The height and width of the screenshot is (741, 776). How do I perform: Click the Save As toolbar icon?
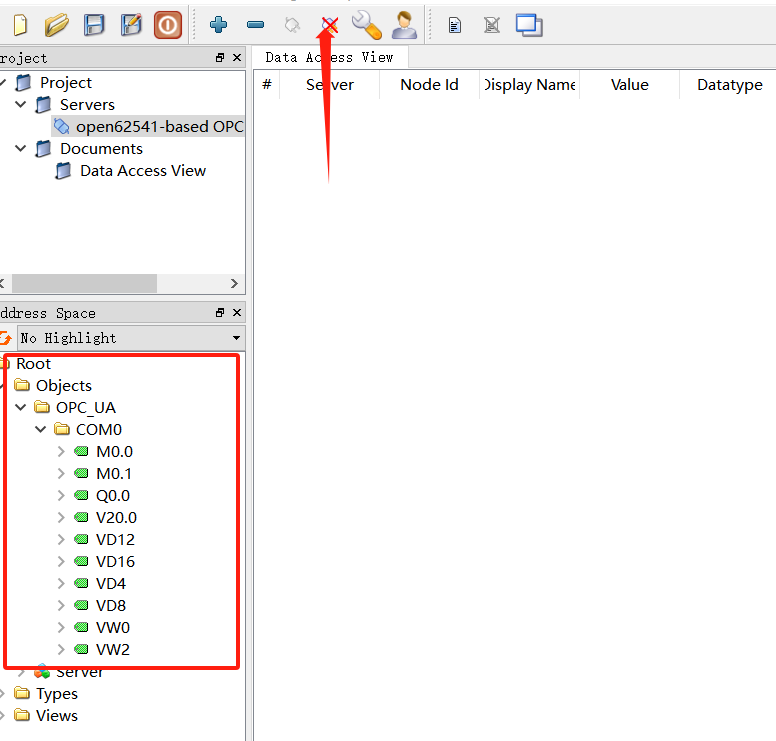pyautogui.click(x=131, y=25)
